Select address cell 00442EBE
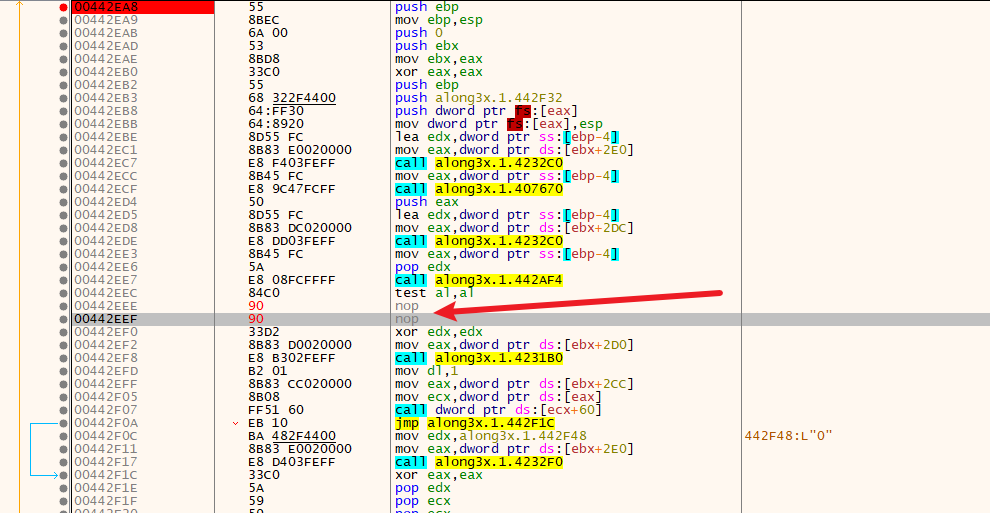The image size is (990, 513). point(106,137)
